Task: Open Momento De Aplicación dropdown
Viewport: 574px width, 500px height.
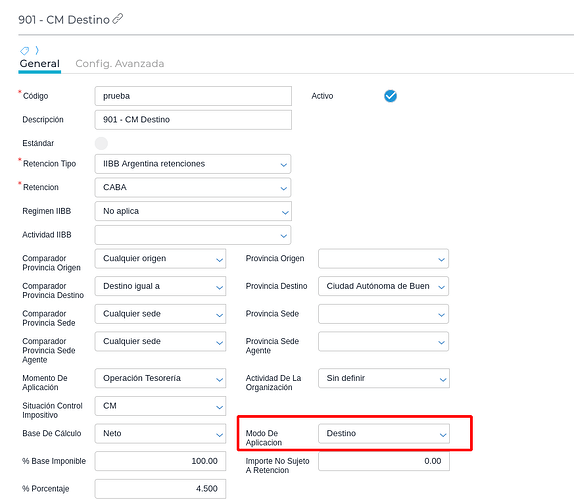Action: (x=160, y=378)
